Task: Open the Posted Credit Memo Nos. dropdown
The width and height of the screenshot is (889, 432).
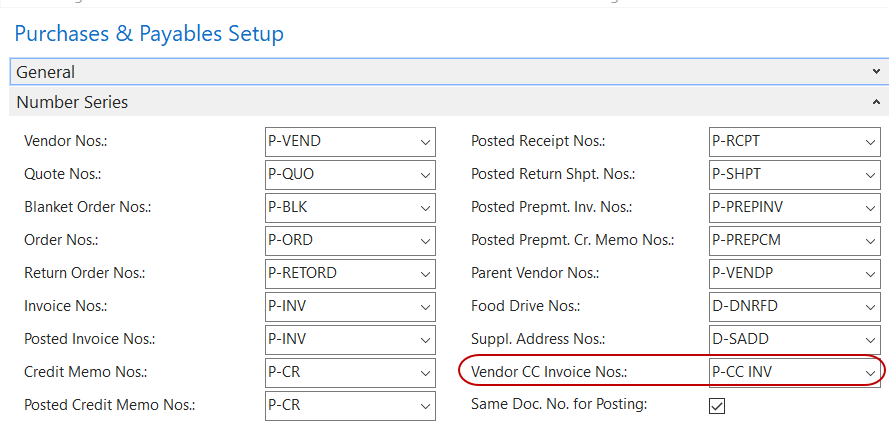Action: pos(425,406)
